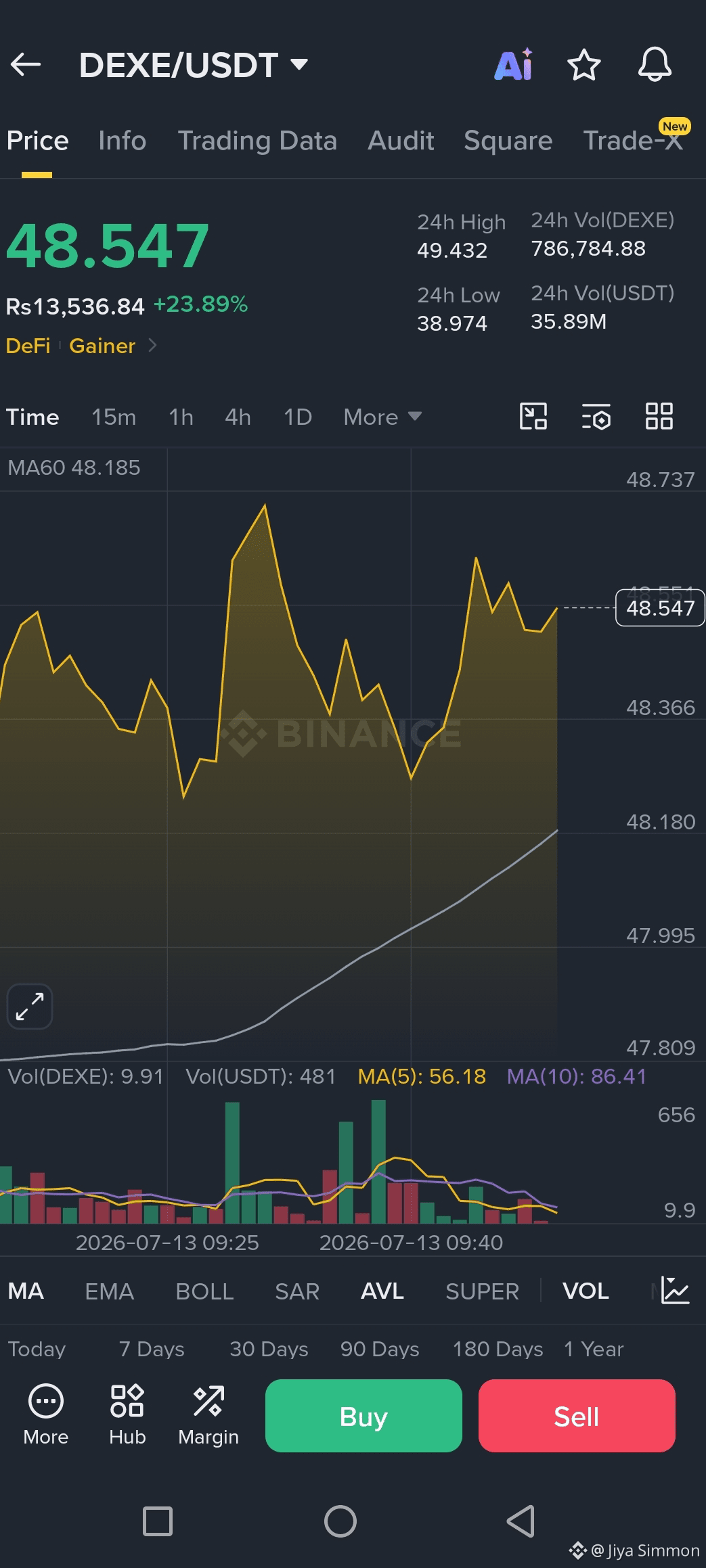
Task: Tap the green Buy button
Action: pos(363,1416)
